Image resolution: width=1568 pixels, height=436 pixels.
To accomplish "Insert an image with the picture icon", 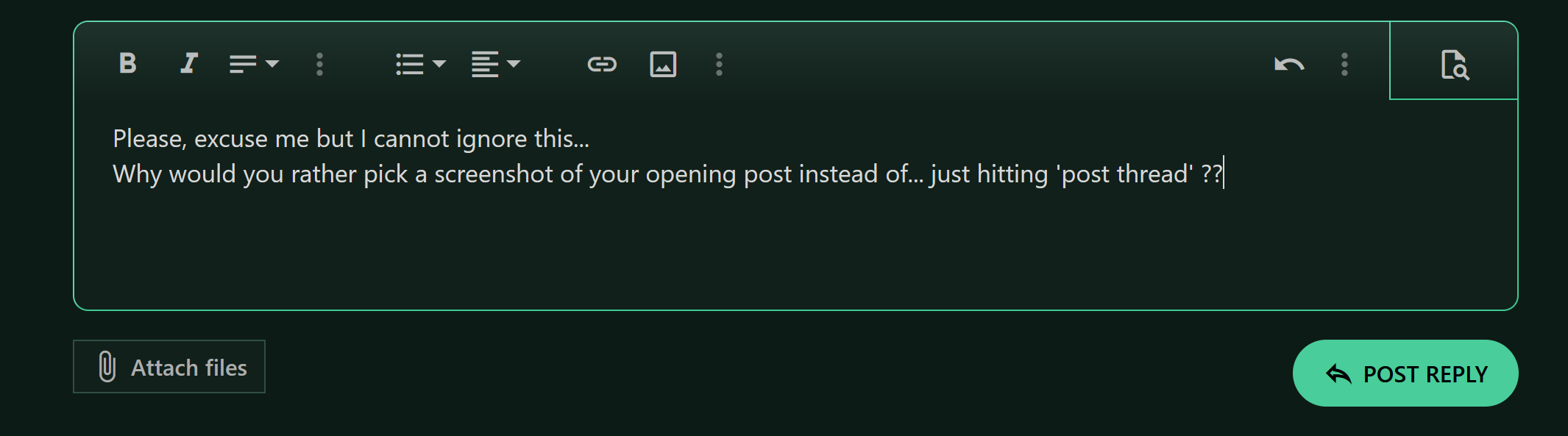I will pos(663,64).
